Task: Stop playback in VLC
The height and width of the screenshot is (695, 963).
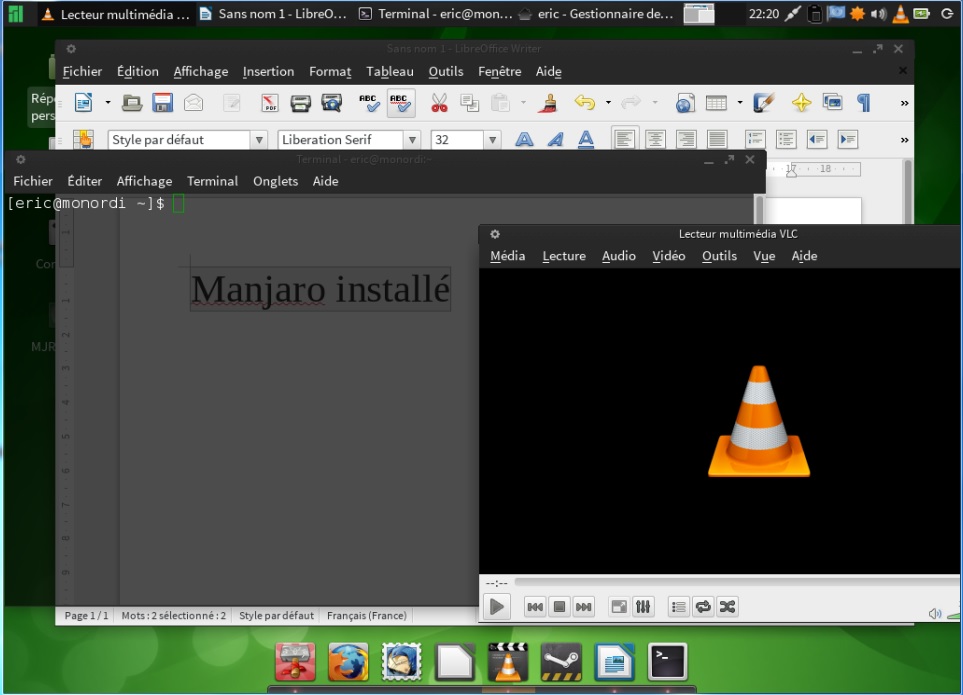Action: tap(559, 607)
